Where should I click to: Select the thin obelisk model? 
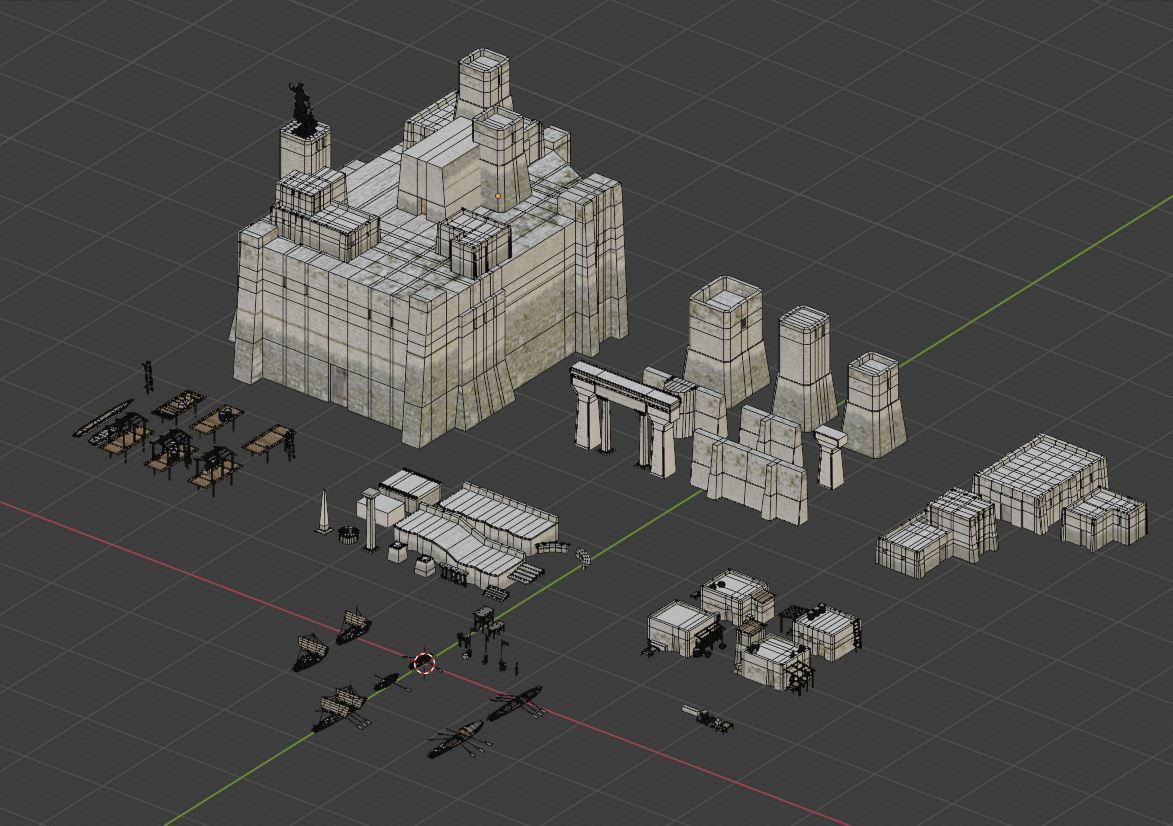tap(324, 512)
